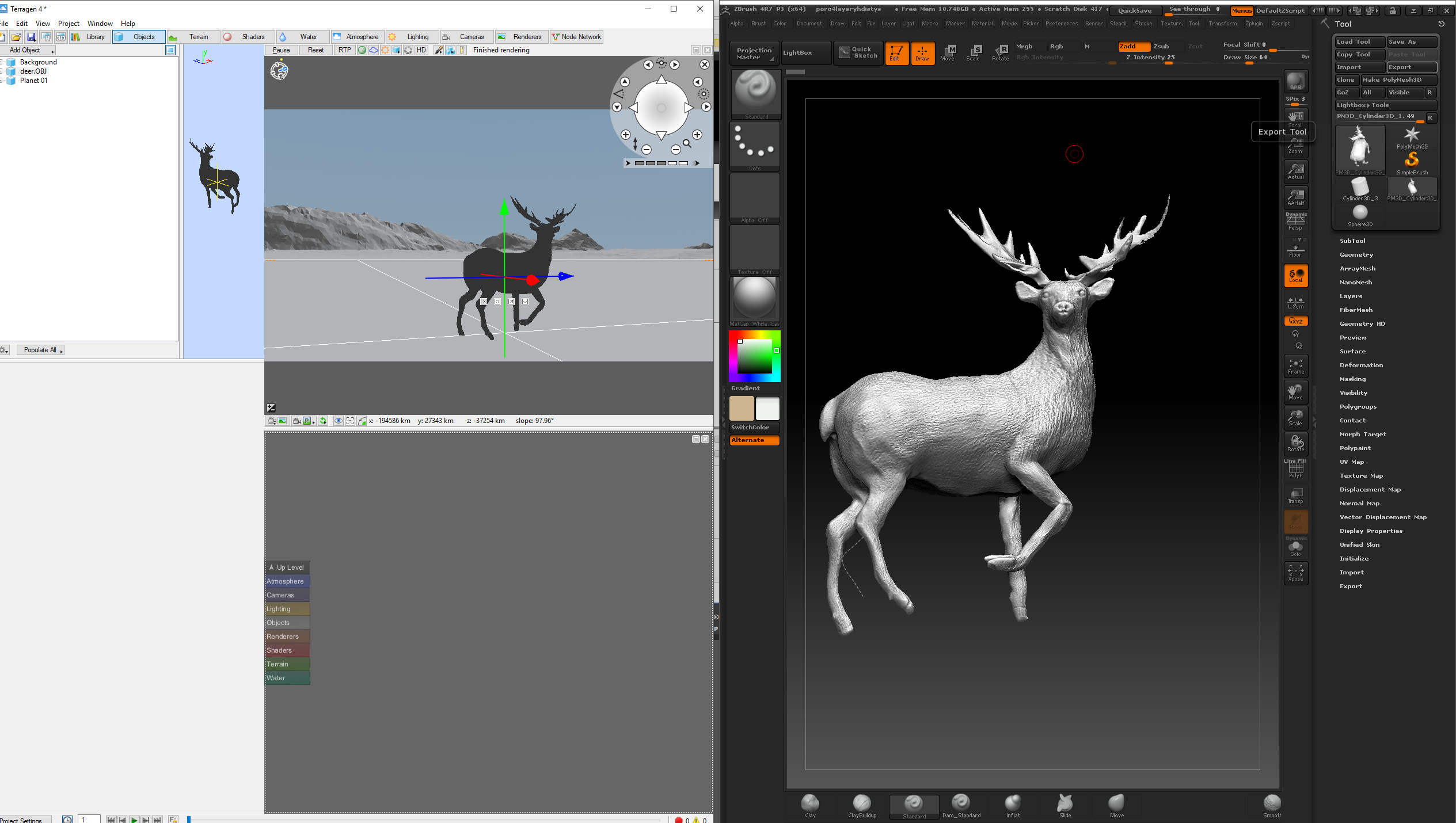Screen dimensions: 1456x823
Task: Open the Add Object dropdown
Action: 28,51
